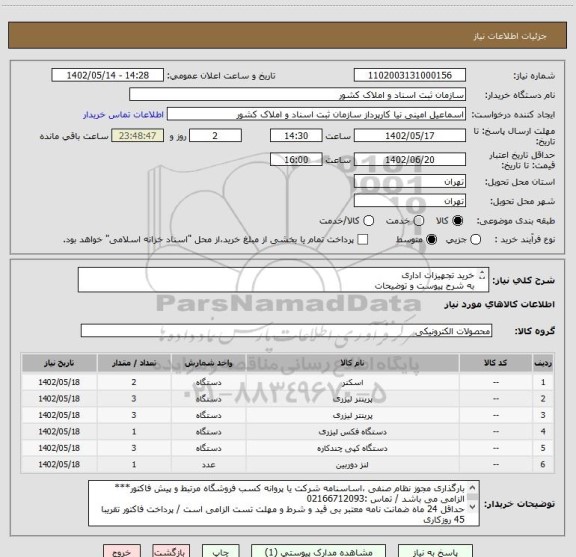Click the ایجاد کننده درخواست field
The image size is (576, 557).
click(x=316, y=114)
